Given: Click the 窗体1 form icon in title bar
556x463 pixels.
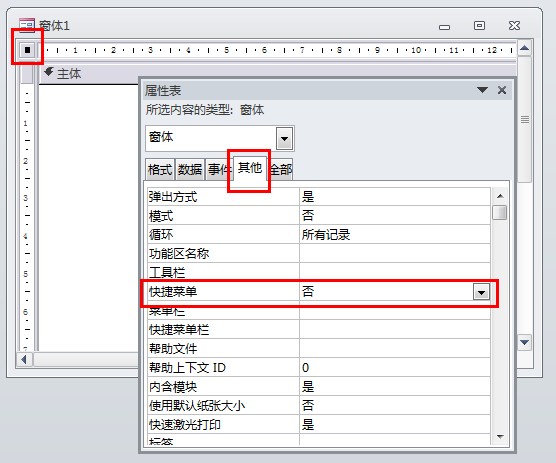Looking at the screenshot, I should 27,25.
